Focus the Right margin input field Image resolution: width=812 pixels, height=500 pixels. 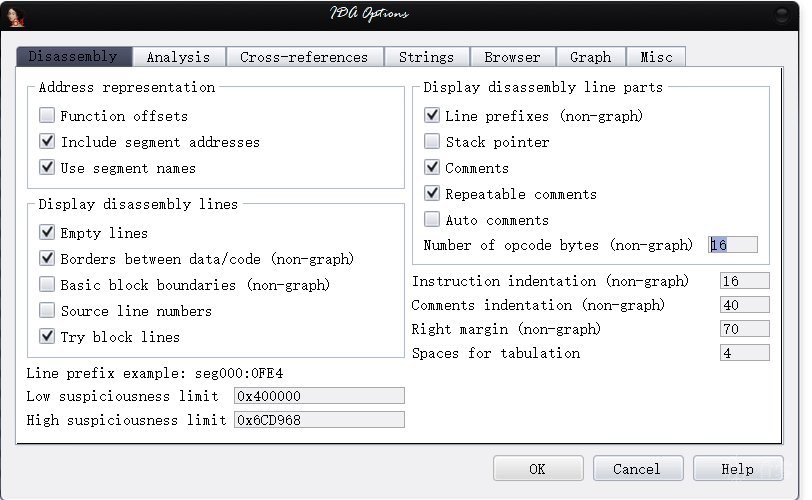[744, 329]
